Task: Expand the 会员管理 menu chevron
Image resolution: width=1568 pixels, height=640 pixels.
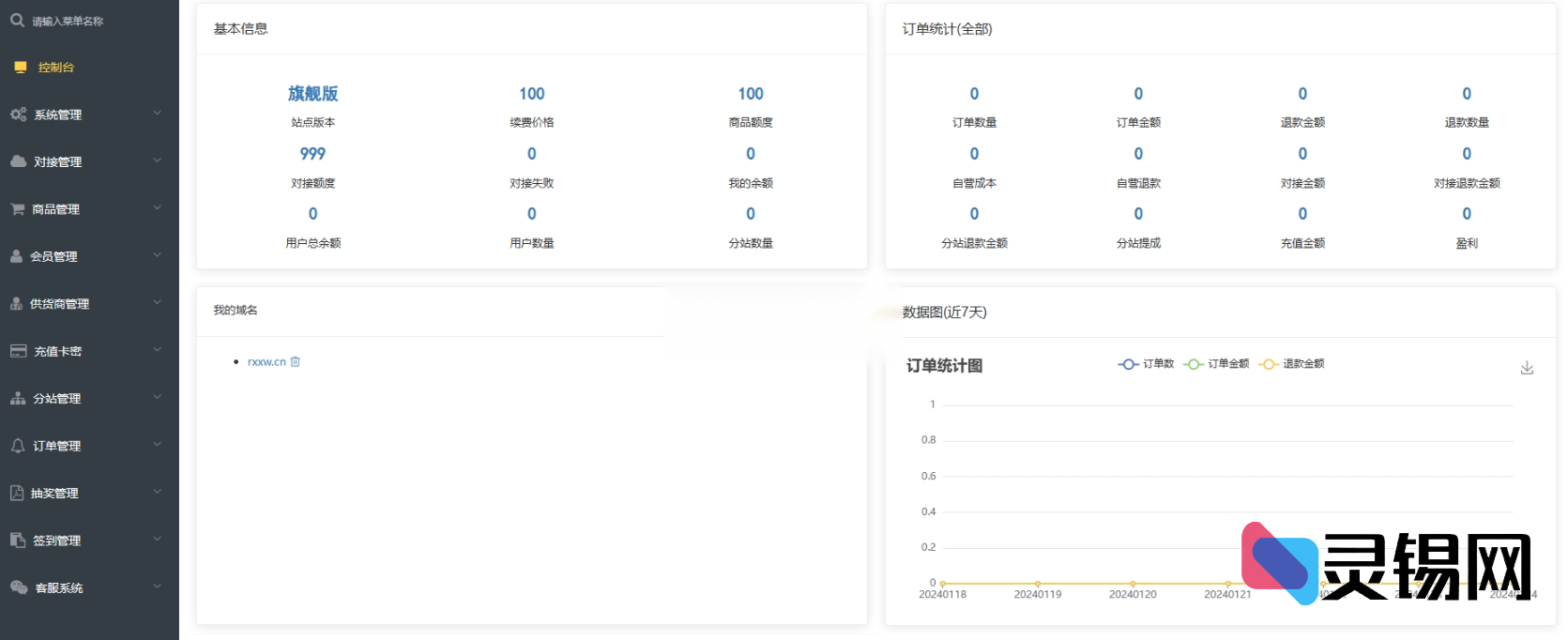Action: click(157, 255)
